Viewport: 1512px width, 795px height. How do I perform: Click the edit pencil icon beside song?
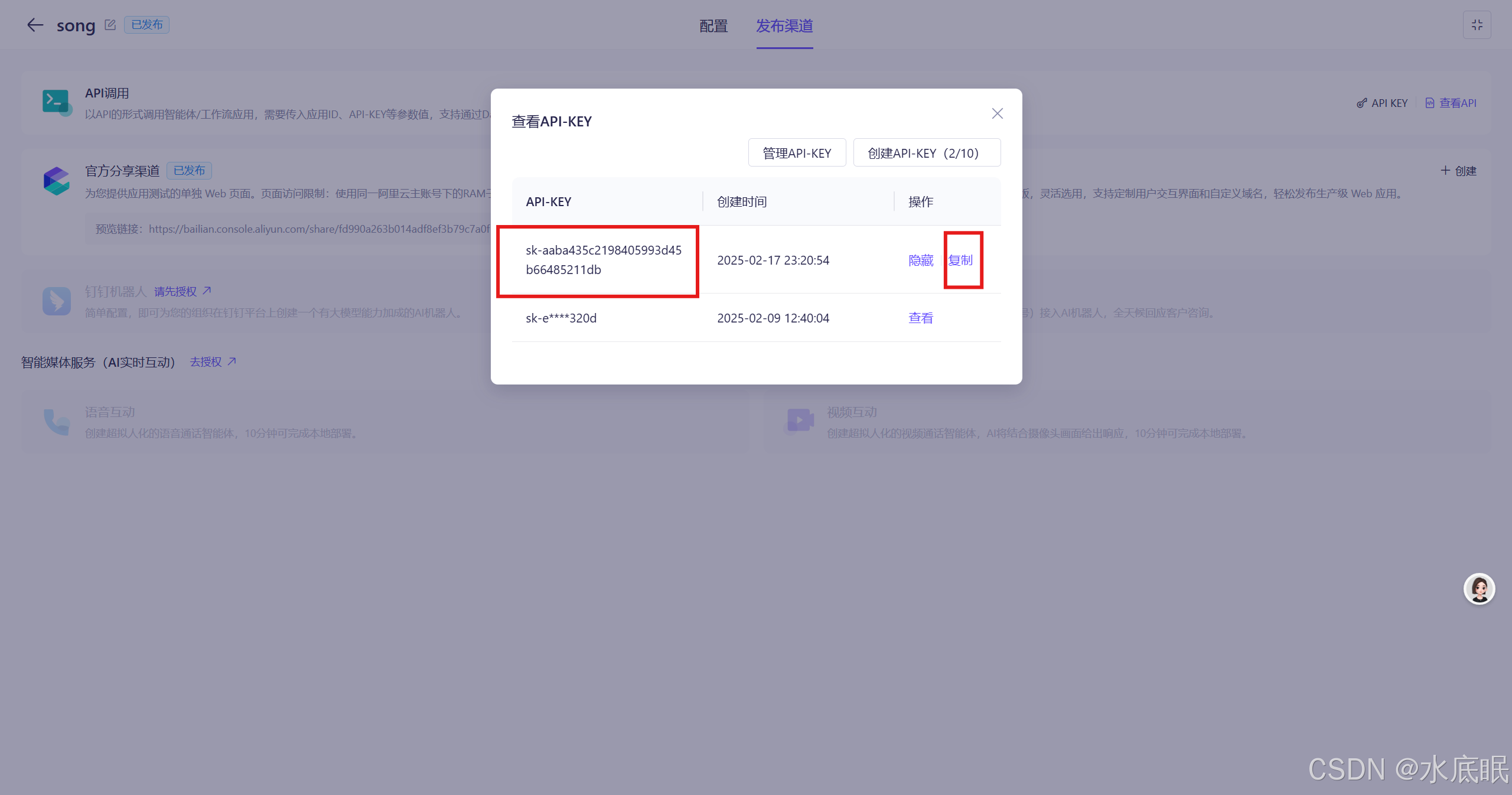[x=110, y=25]
